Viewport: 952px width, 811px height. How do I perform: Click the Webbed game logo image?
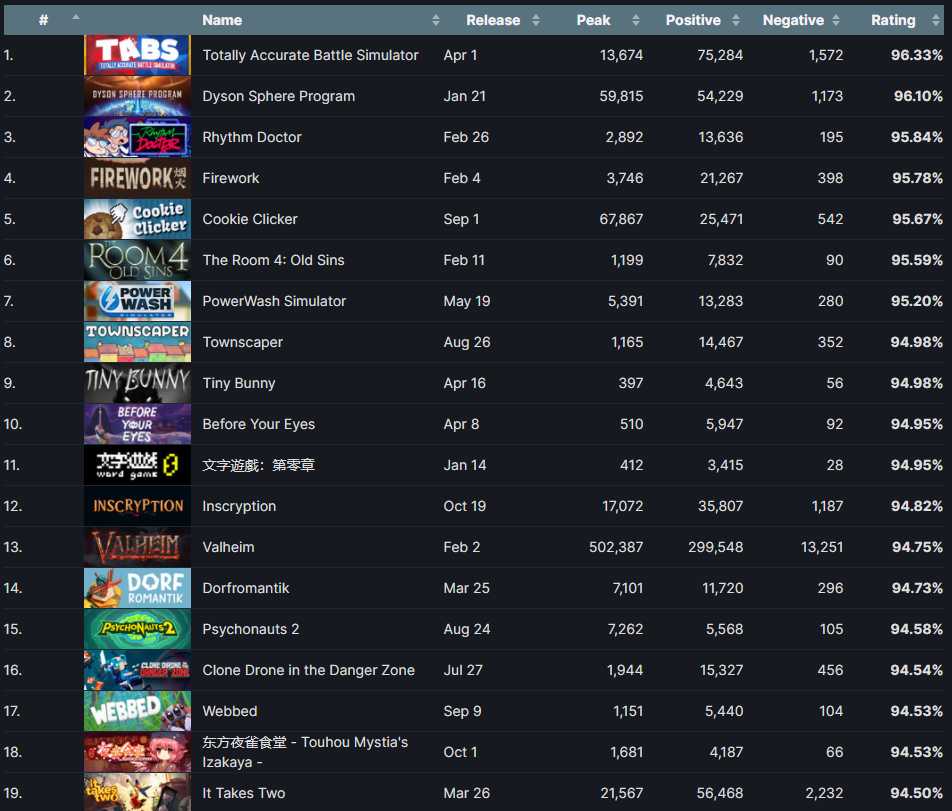coord(137,711)
